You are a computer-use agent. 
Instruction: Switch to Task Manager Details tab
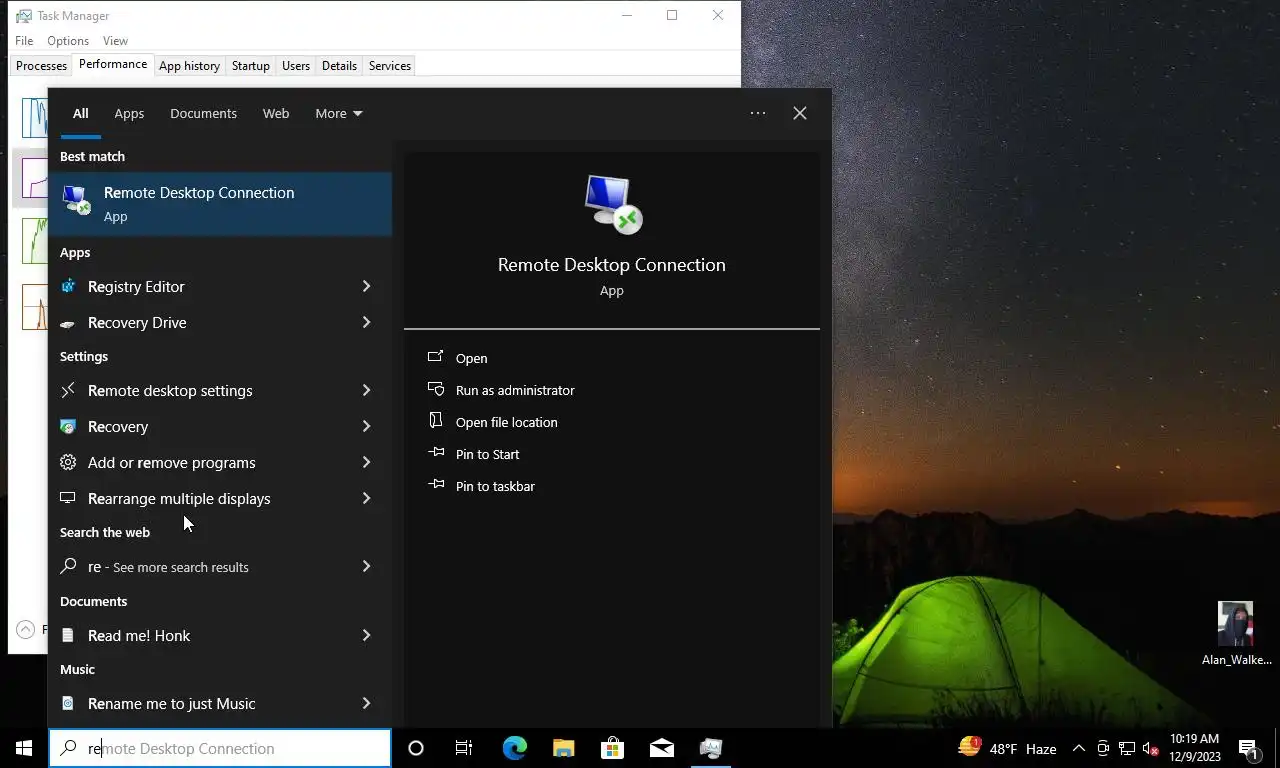339,66
